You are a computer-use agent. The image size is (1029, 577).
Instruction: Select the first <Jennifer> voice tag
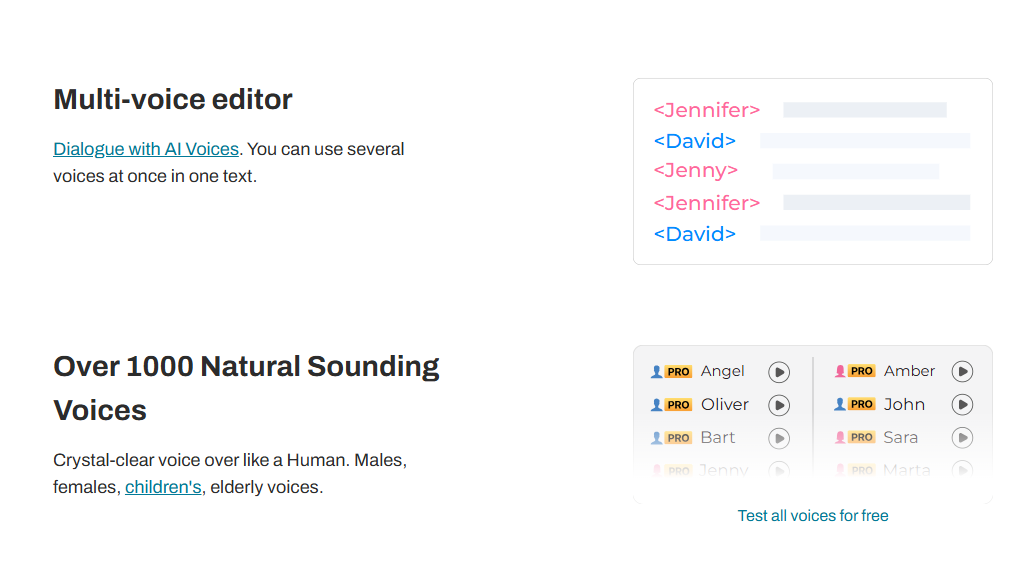(x=707, y=110)
